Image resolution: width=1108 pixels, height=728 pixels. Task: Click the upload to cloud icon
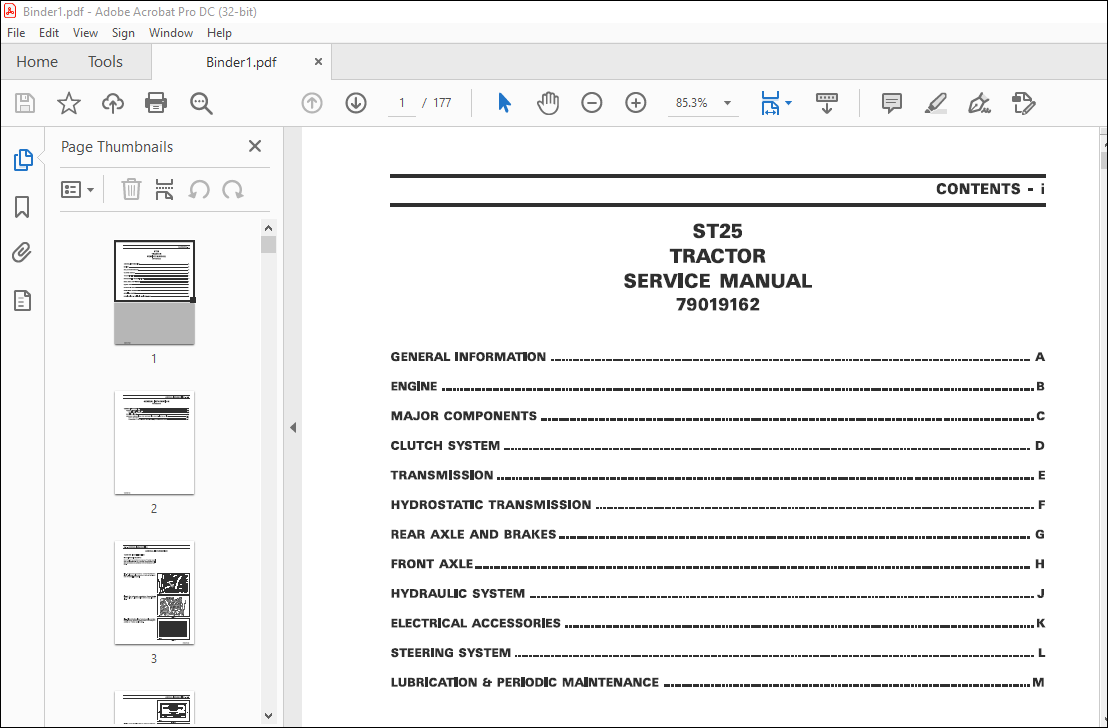tap(112, 103)
